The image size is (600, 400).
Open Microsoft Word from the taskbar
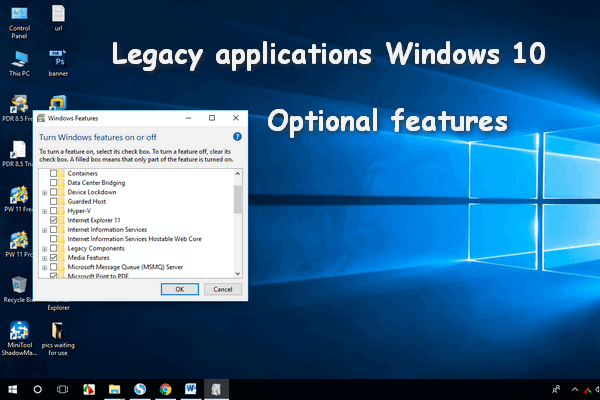(191, 389)
